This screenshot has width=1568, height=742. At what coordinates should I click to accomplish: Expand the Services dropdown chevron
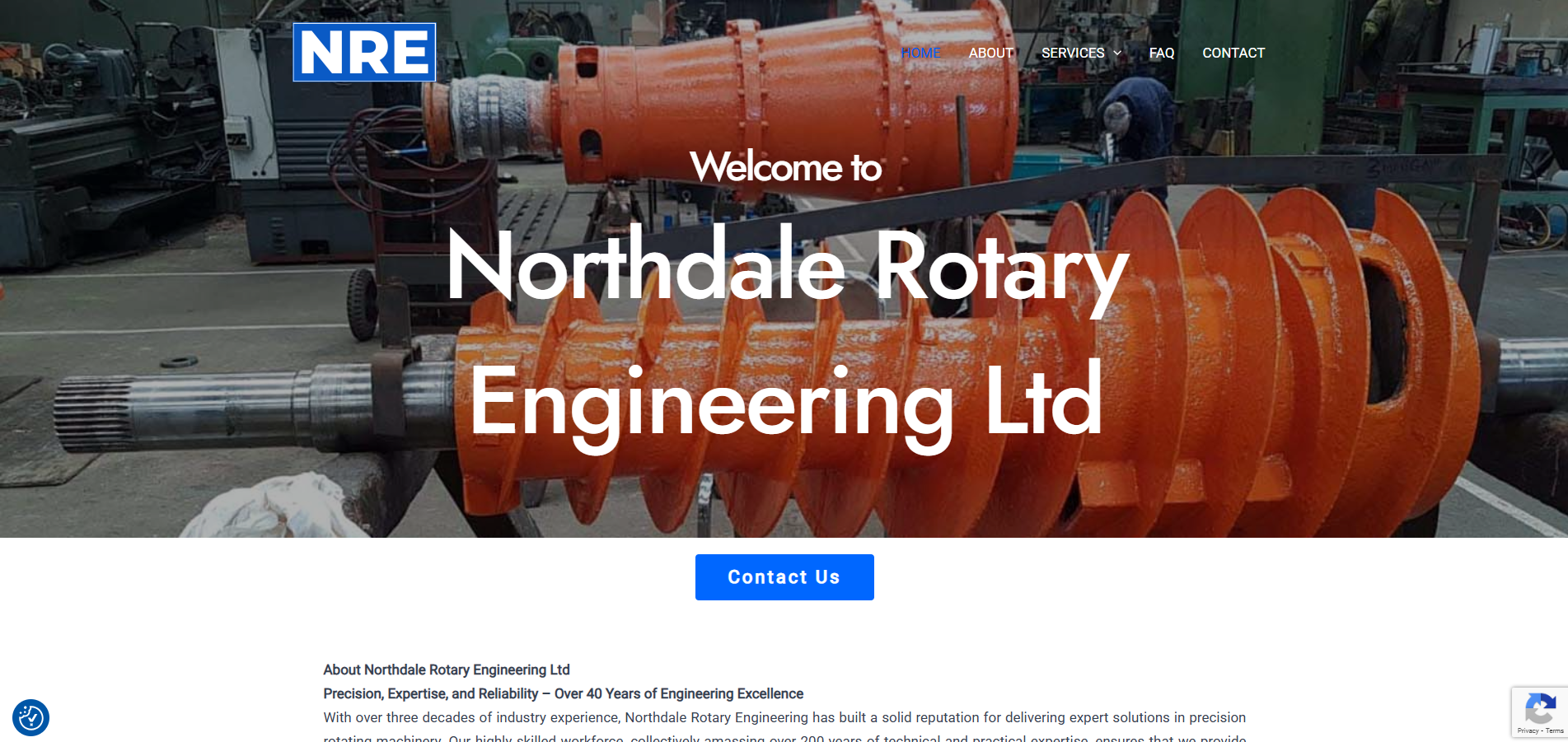click(x=1117, y=53)
